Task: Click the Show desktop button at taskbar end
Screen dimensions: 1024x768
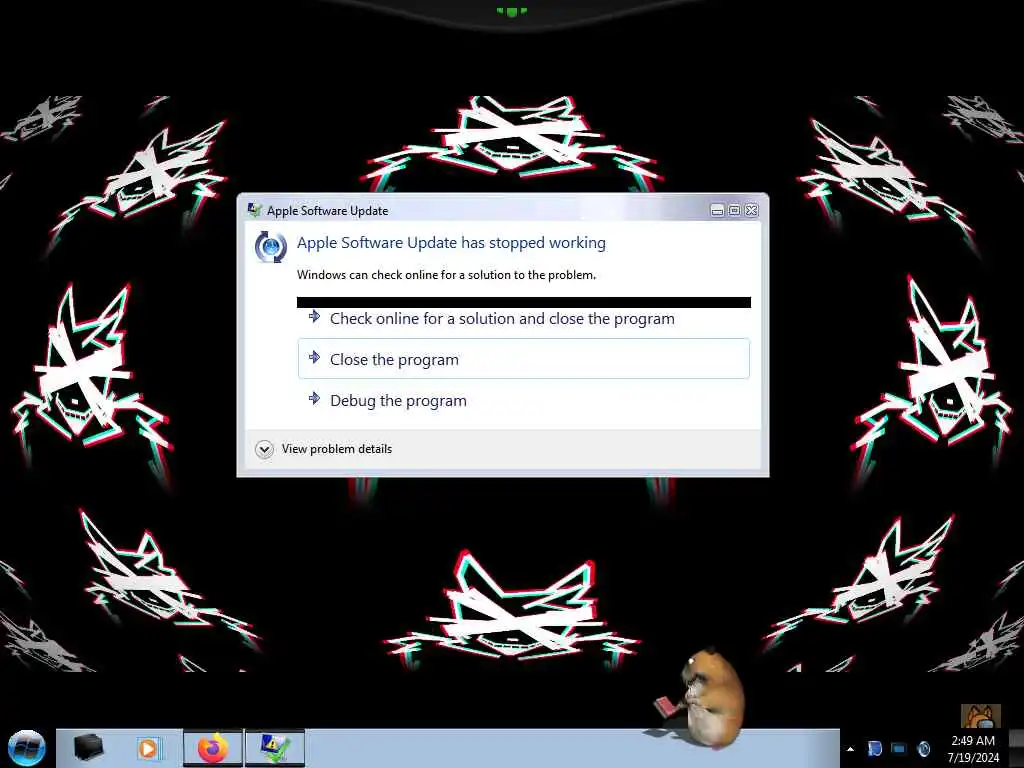Action: tap(1018, 748)
